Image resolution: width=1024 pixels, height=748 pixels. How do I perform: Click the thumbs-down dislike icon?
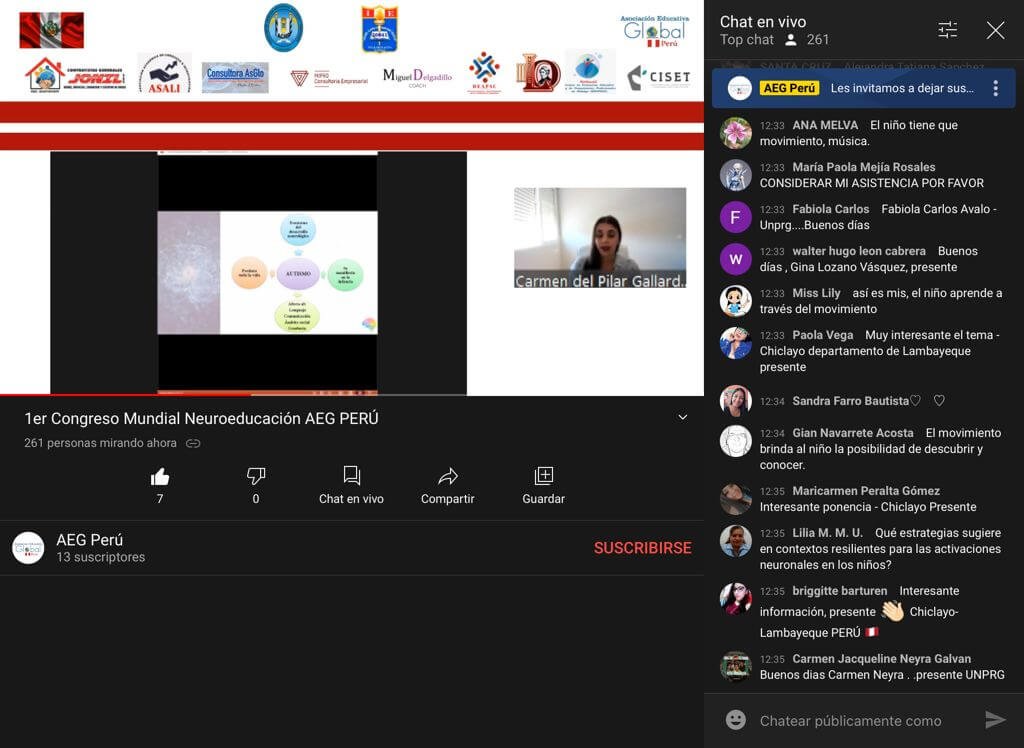point(256,476)
